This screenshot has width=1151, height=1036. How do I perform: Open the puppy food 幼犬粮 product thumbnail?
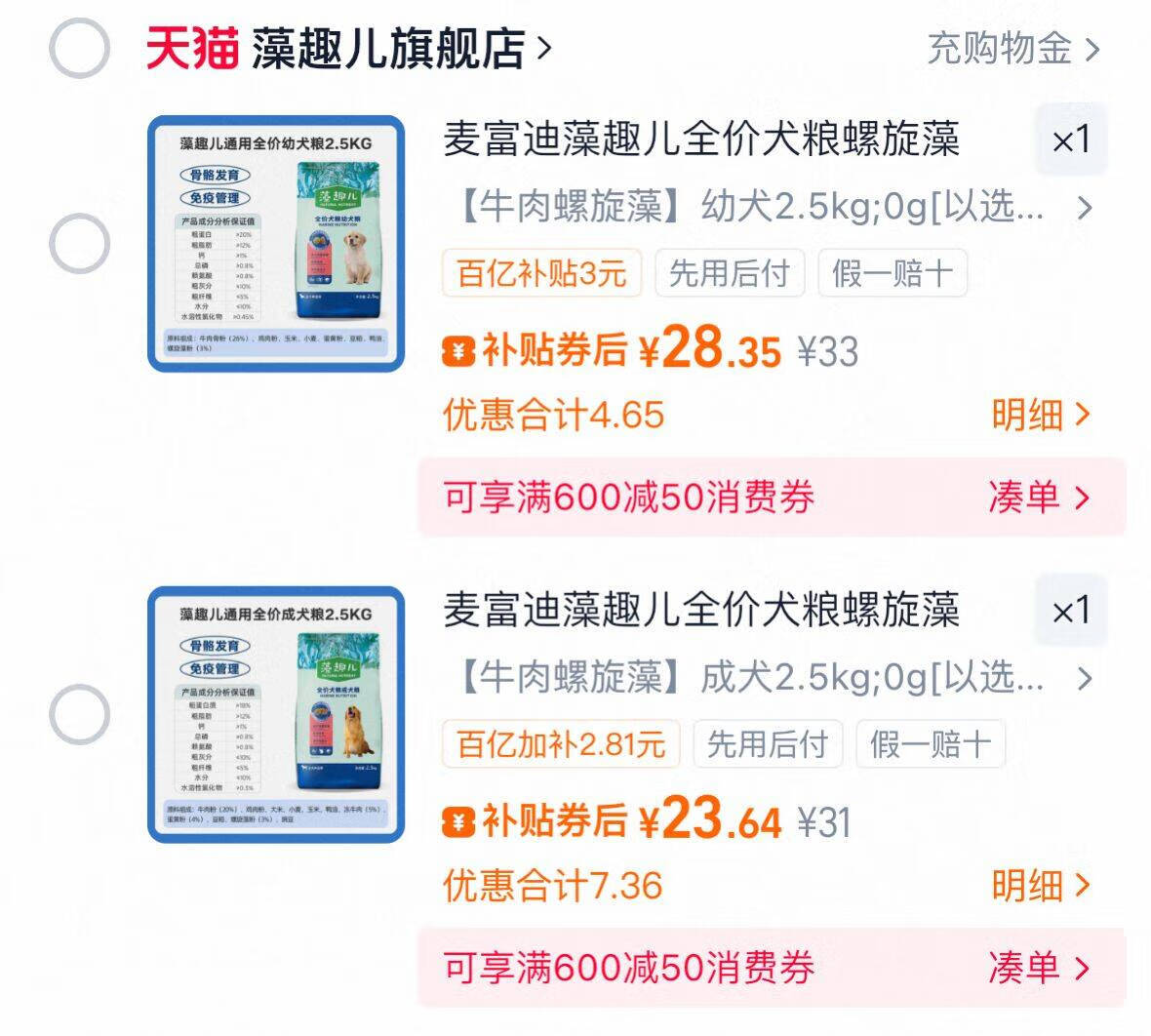tap(276, 244)
